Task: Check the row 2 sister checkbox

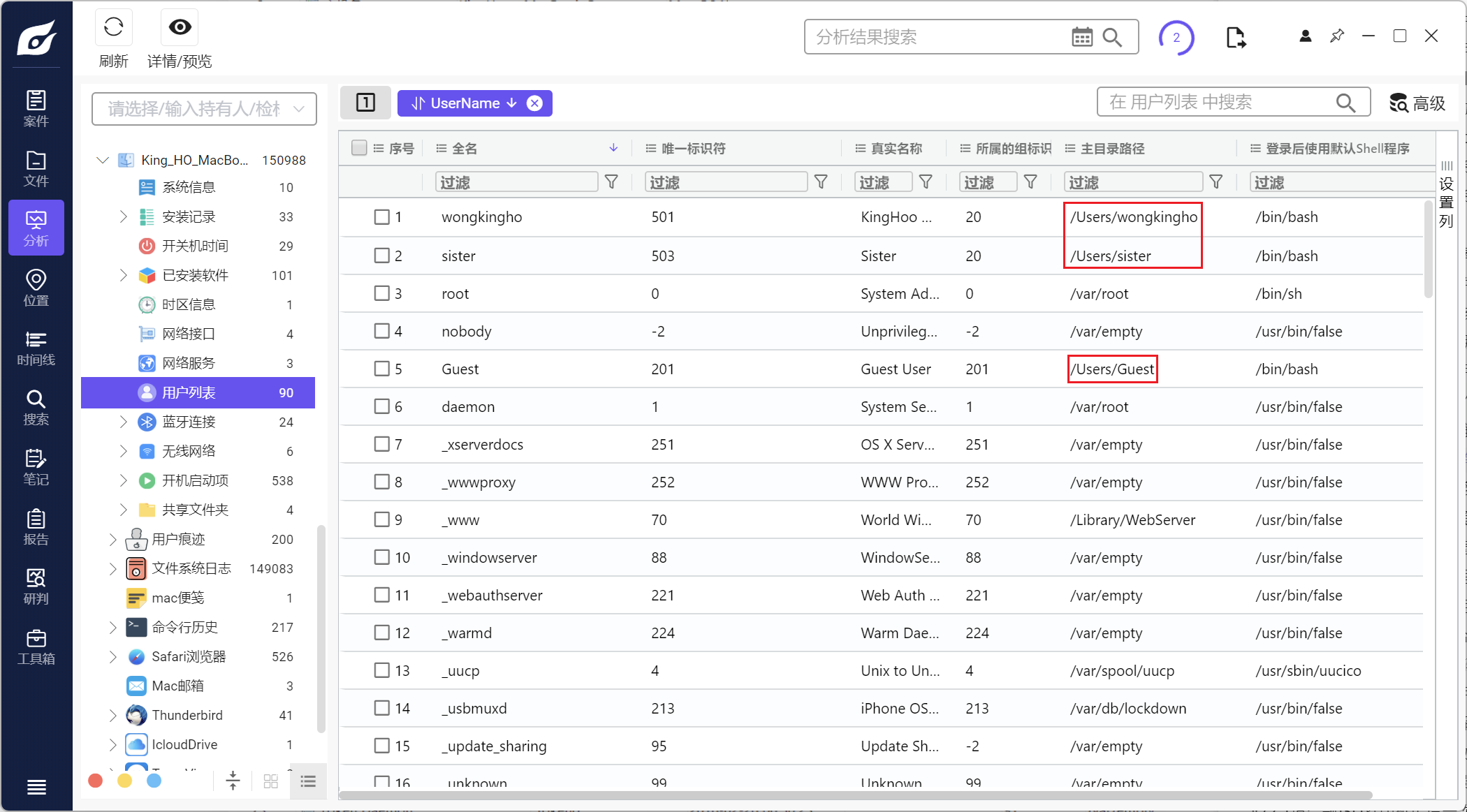Action: point(381,256)
